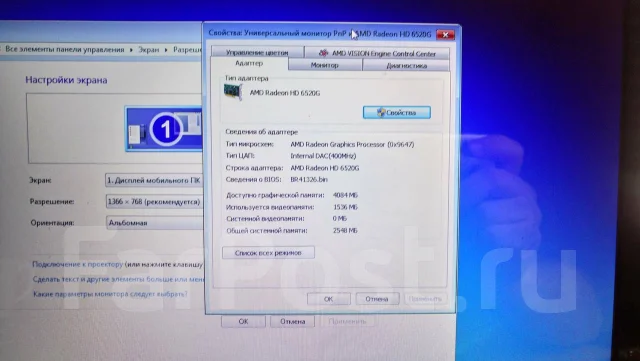Click Список всех режимов button
This screenshot has width=640, height=361.
pos(268,253)
